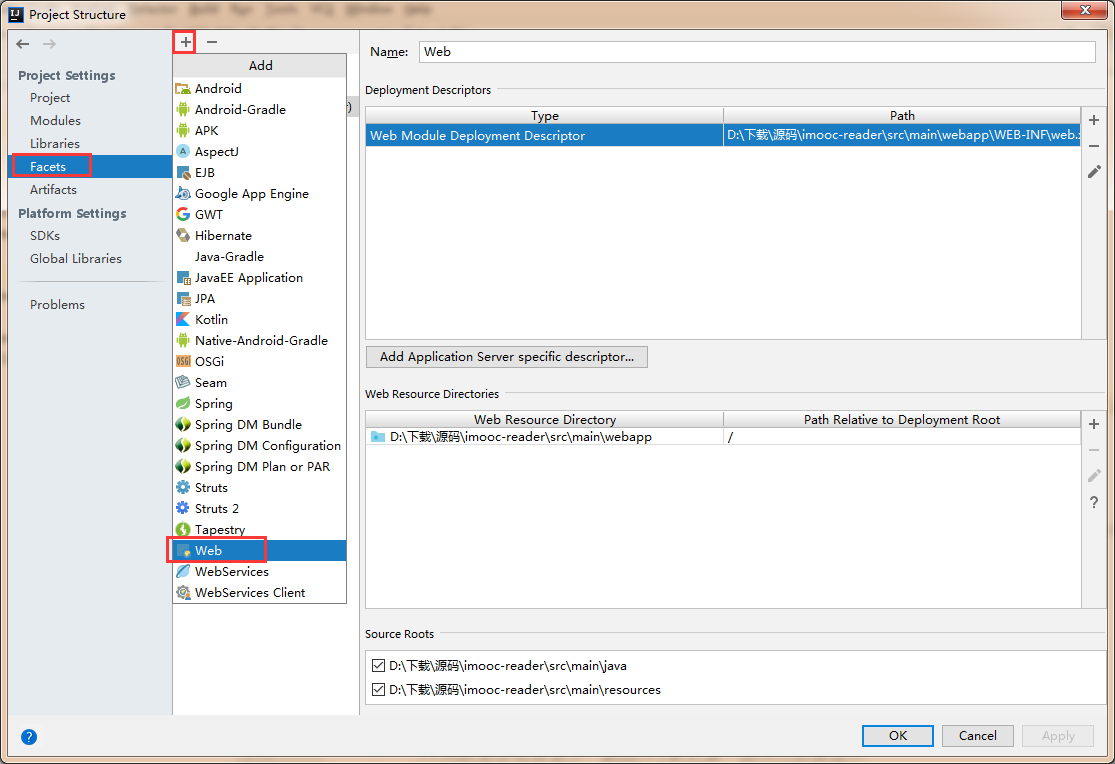Edit web resource directory with pencil icon
The width and height of the screenshot is (1115, 764).
coord(1094,475)
